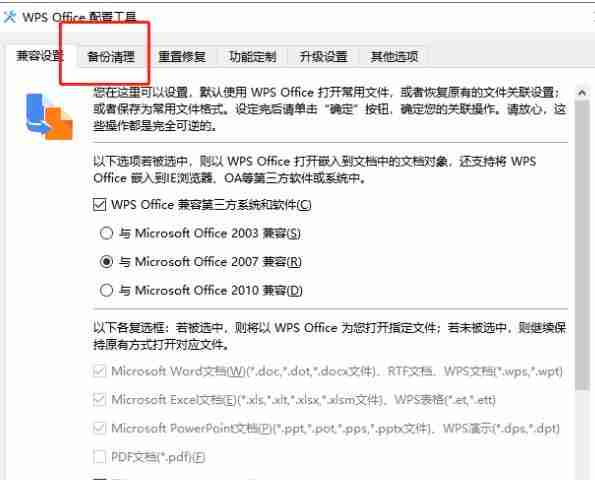Click the WPS configuration tool title icon
This screenshot has width=595, height=480.
10,16
